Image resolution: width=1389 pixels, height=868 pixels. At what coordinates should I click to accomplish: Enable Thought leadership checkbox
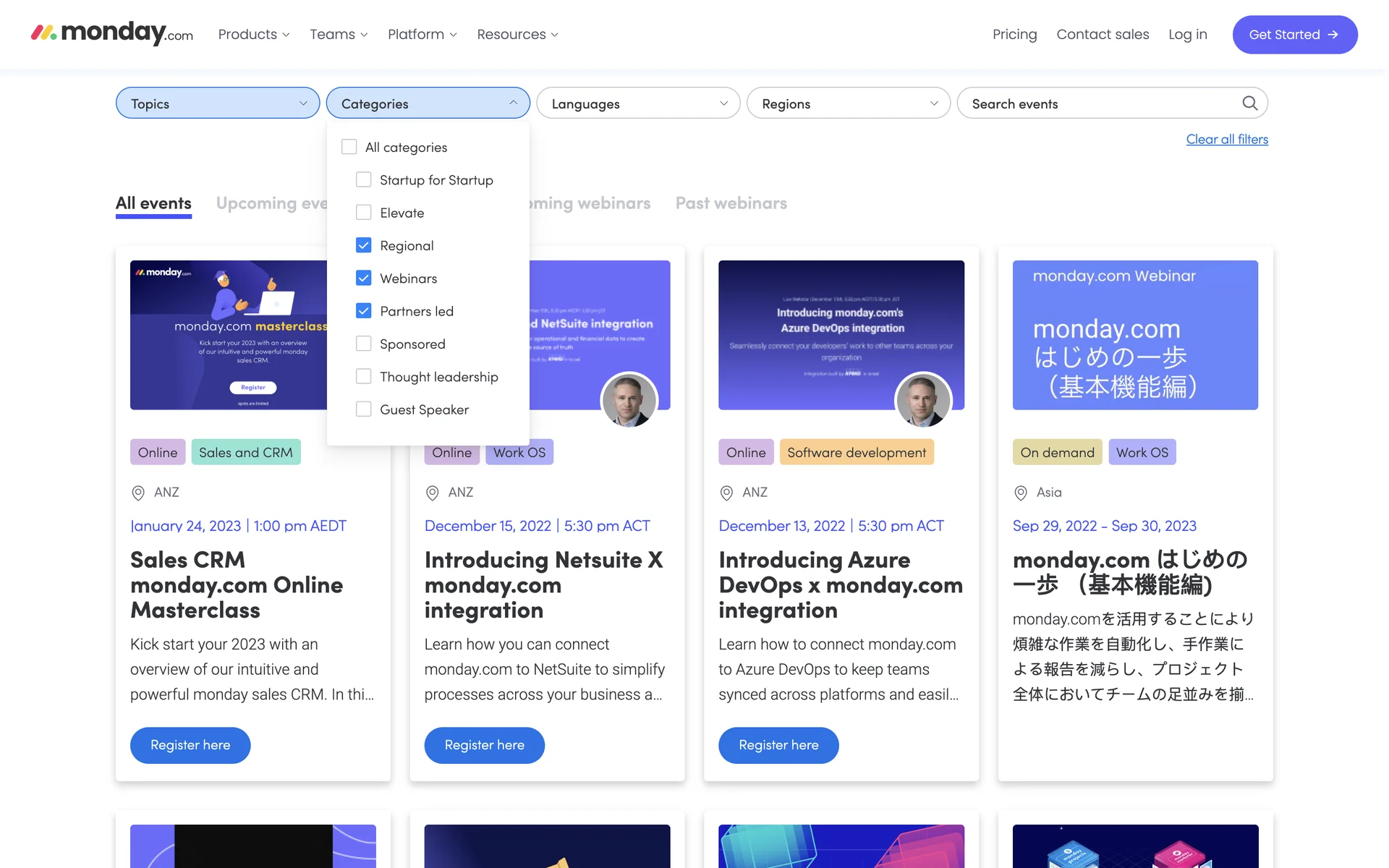pos(364,376)
